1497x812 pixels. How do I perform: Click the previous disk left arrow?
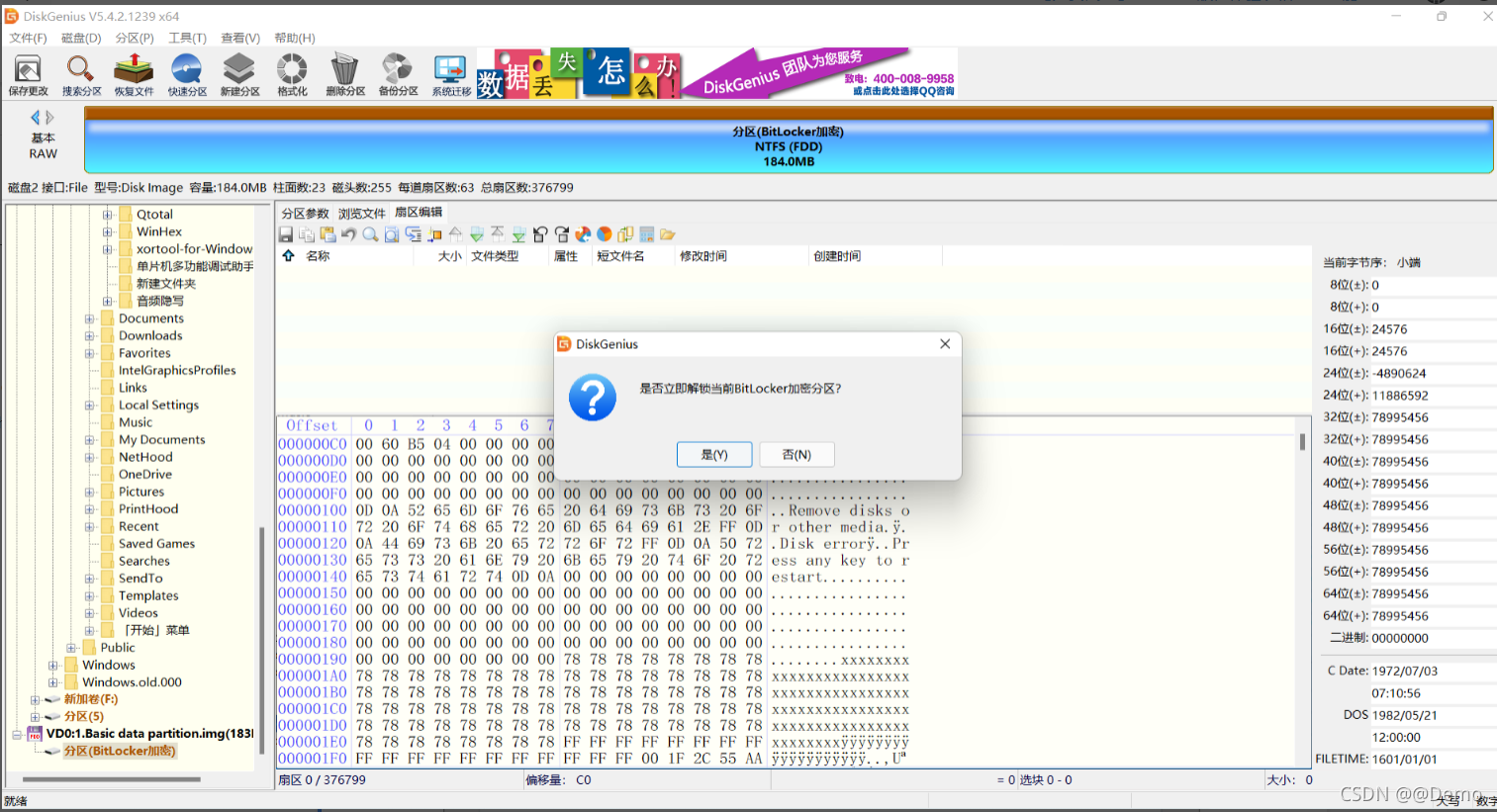36,118
